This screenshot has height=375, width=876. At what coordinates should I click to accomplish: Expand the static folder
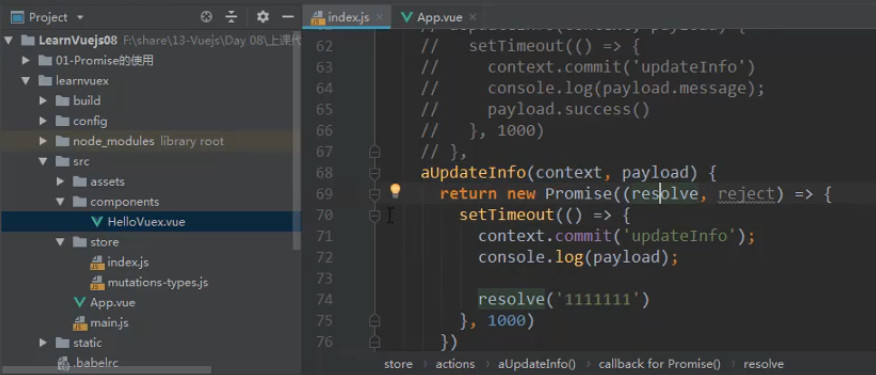click(x=42, y=343)
